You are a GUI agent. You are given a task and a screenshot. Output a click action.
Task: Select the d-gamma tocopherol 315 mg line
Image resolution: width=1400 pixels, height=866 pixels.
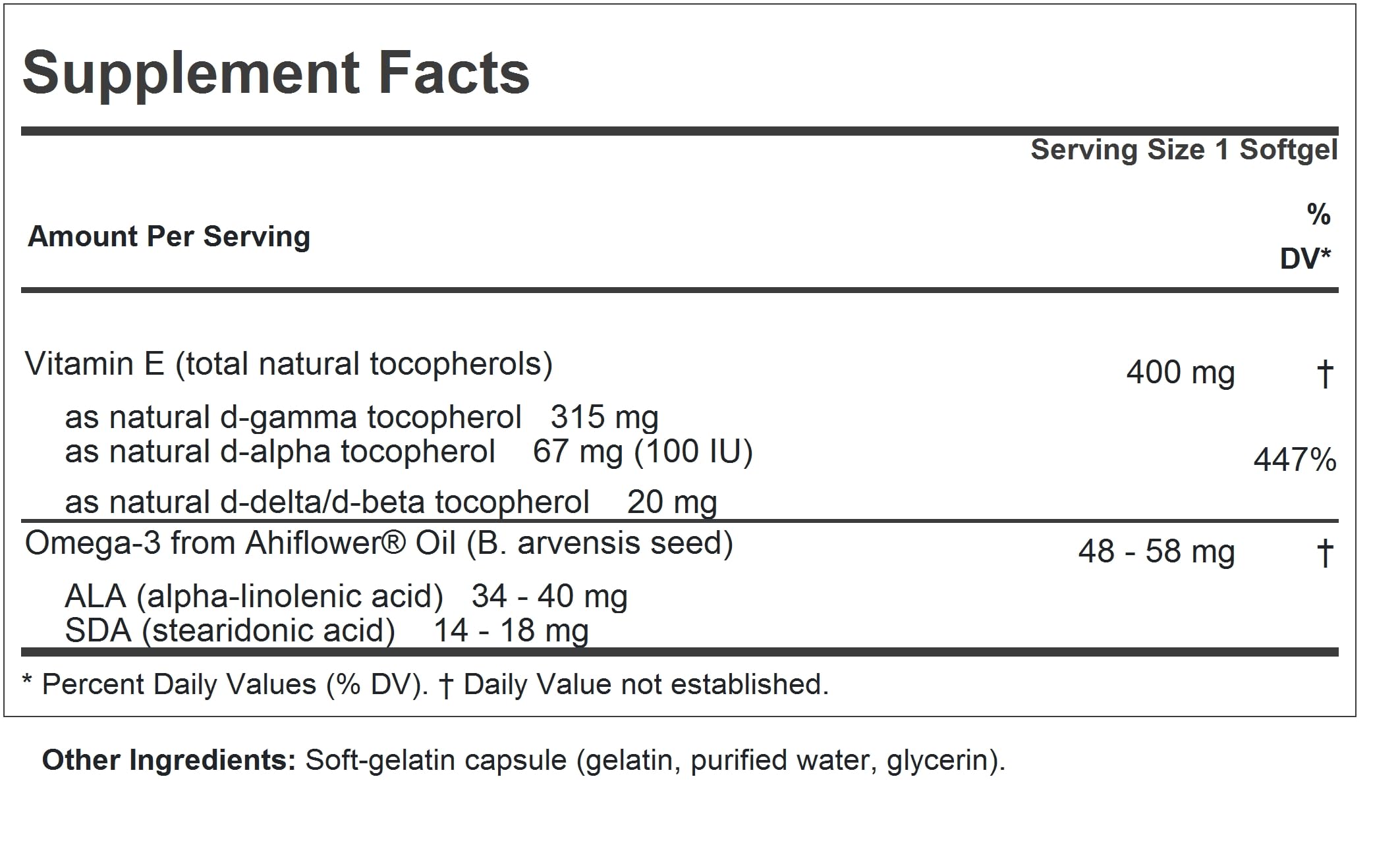pyautogui.click(x=361, y=418)
